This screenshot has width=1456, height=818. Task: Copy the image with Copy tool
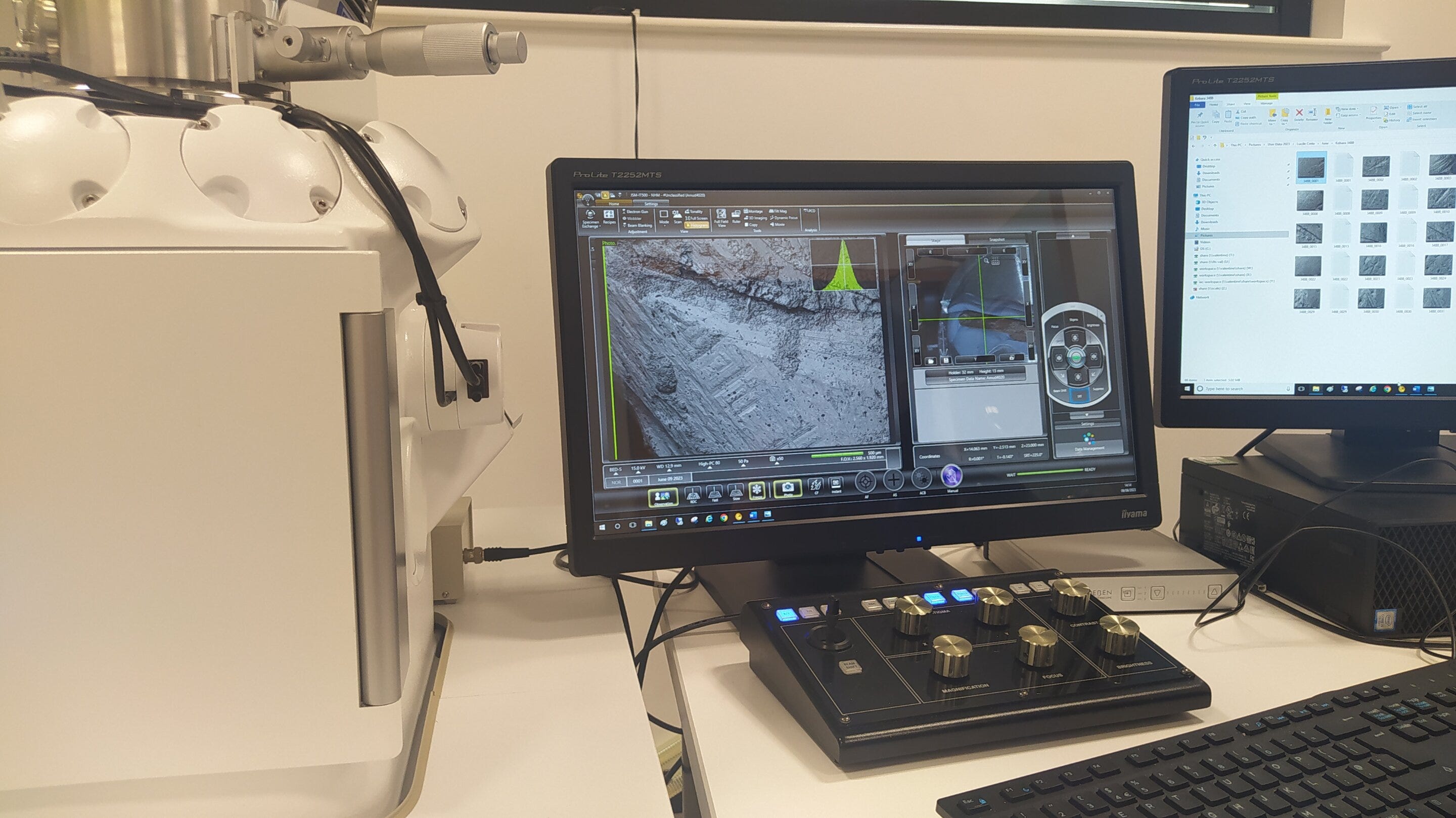[751, 225]
